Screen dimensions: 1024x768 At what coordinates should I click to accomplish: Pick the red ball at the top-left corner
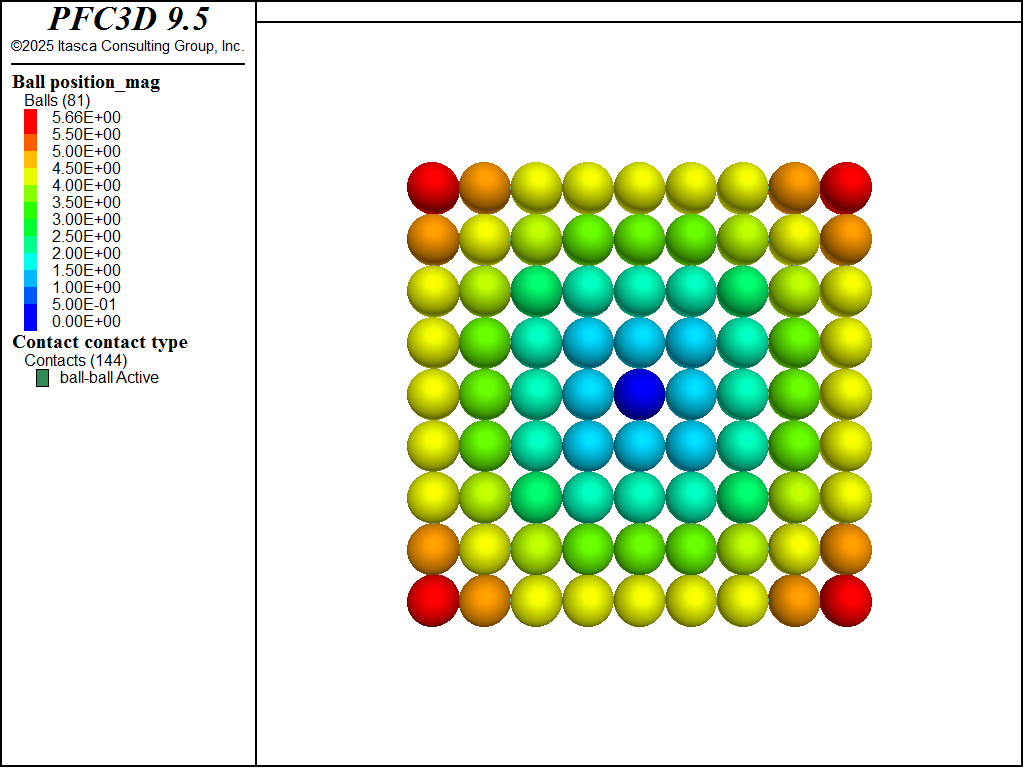[433, 188]
